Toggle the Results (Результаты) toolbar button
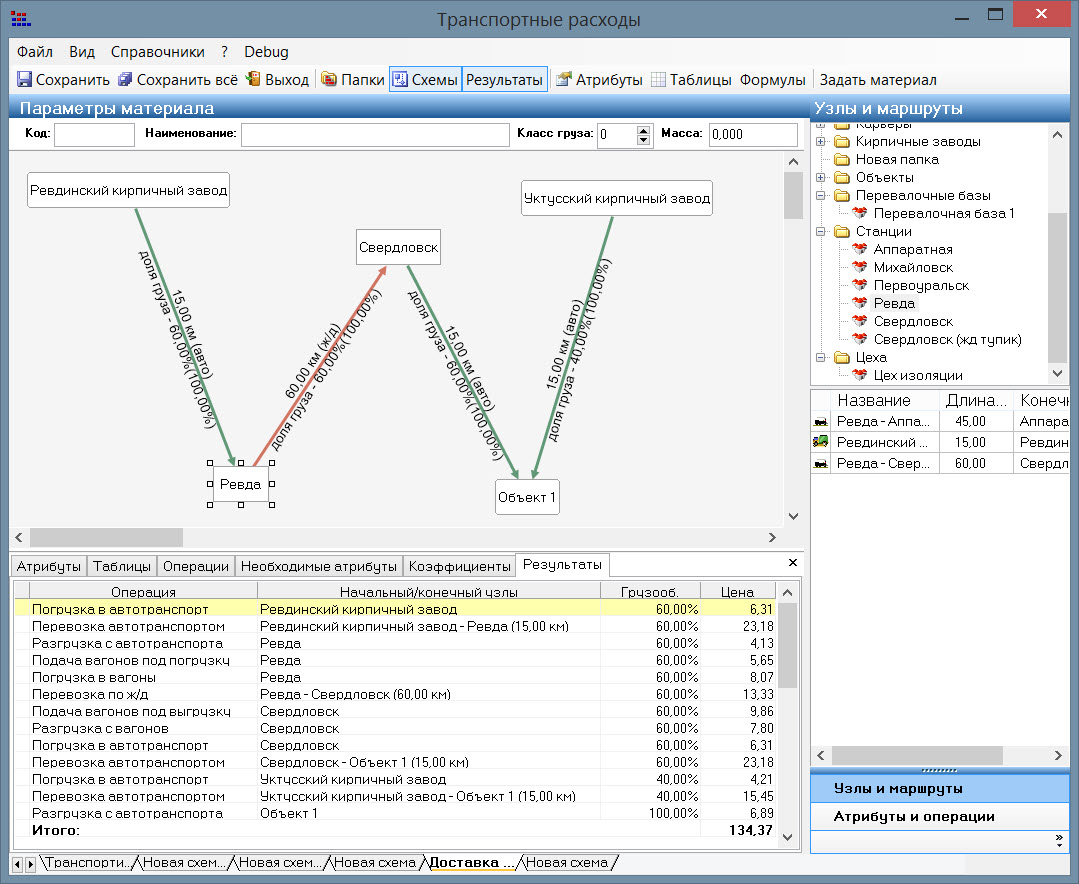1079x884 pixels. (x=504, y=80)
